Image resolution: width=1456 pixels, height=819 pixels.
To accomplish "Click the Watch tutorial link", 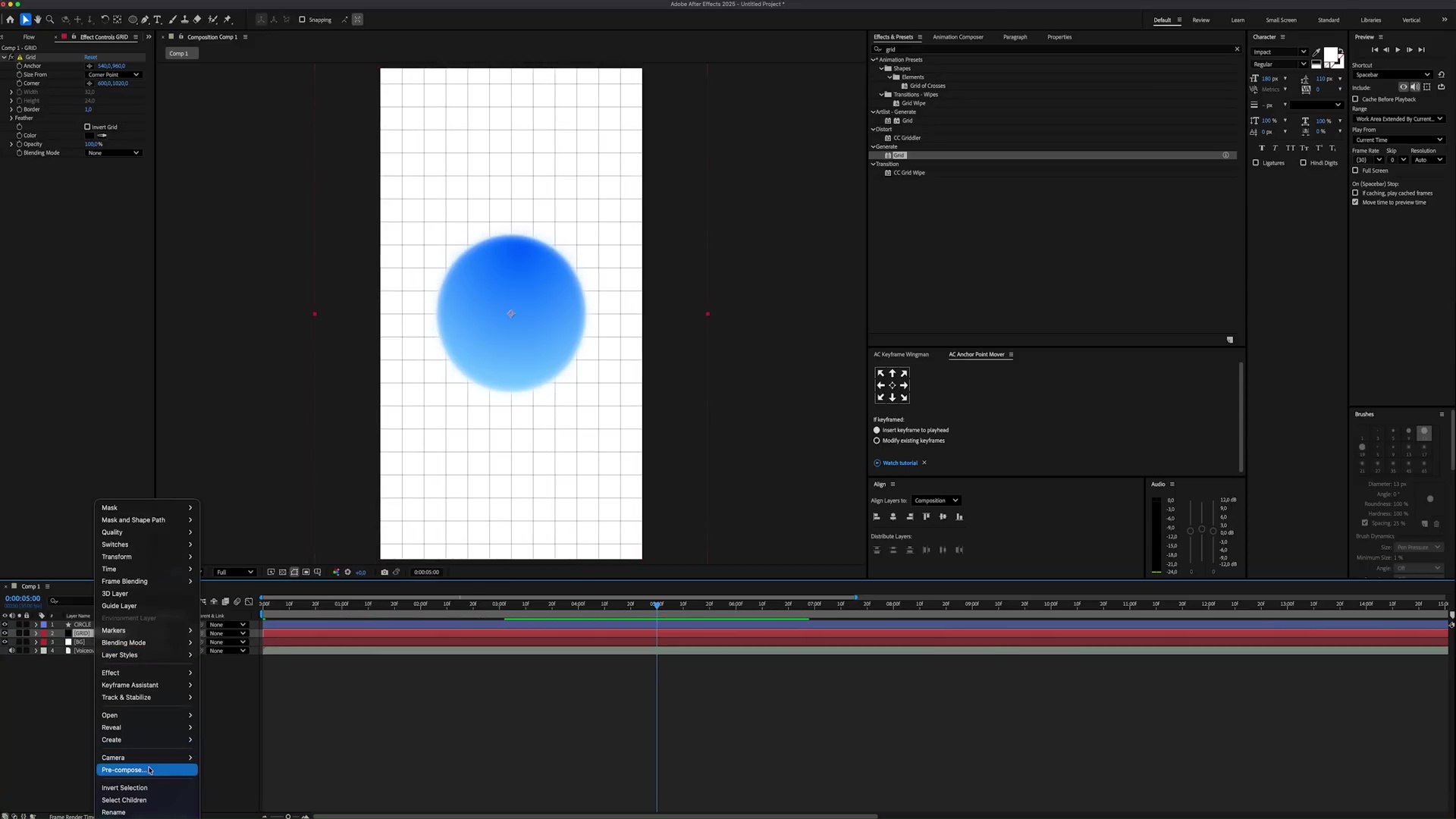I will [x=899, y=463].
